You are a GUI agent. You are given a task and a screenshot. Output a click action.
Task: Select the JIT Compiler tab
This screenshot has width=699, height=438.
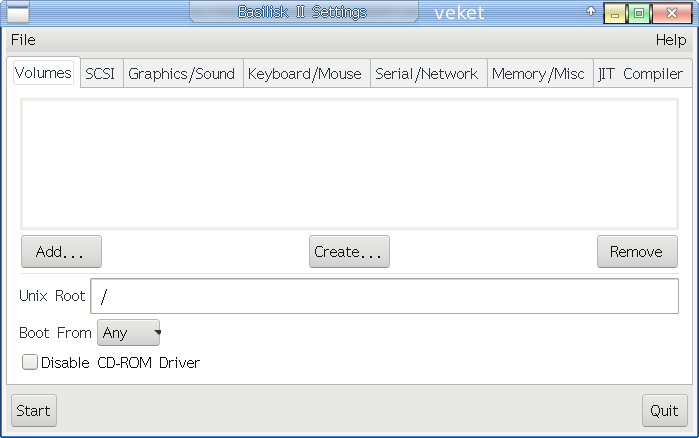point(641,74)
